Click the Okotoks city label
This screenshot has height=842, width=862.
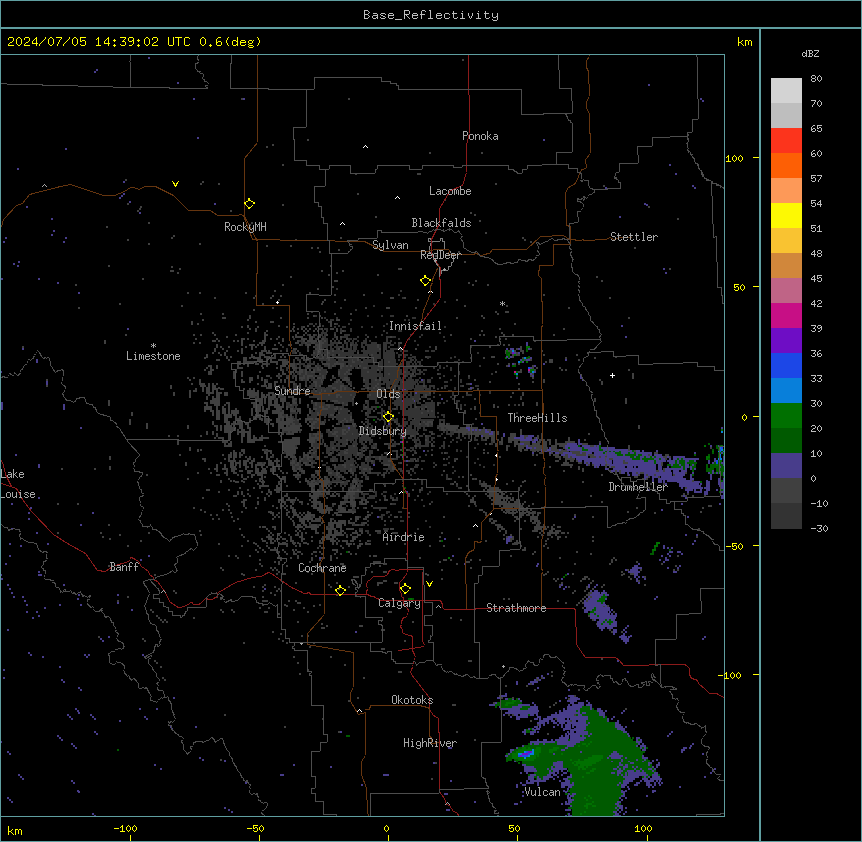(412, 700)
